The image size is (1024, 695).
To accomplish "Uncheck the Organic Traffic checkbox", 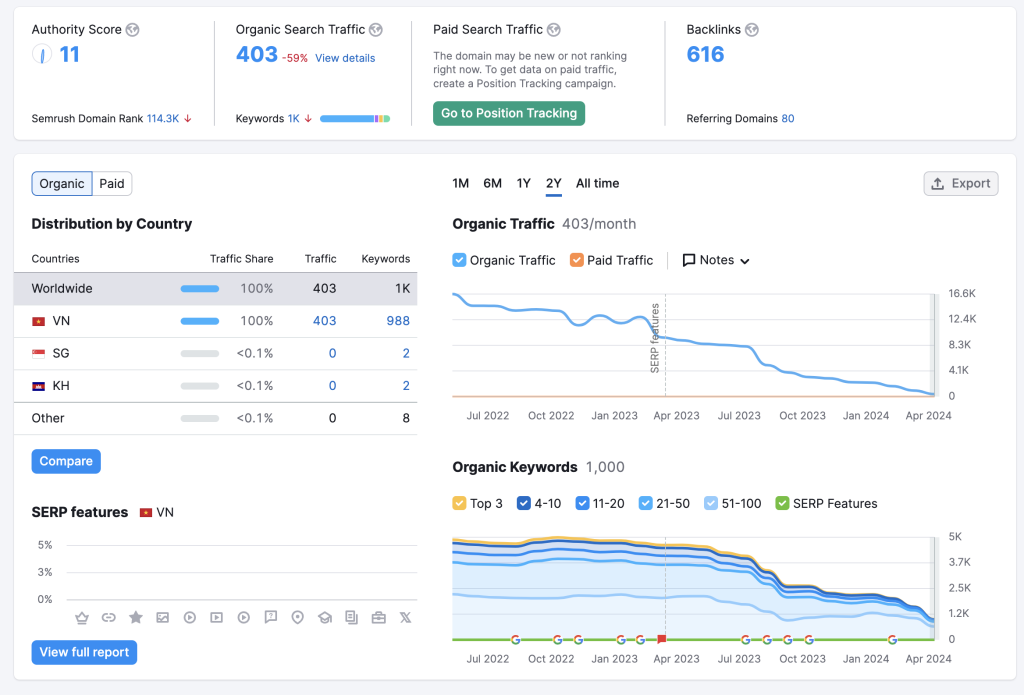I will tap(460, 260).
